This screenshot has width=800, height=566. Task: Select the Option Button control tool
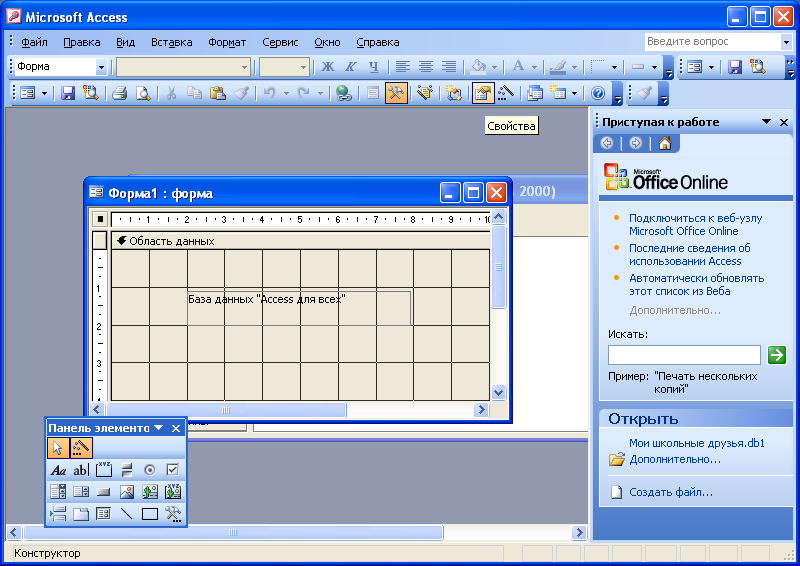(x=149, y=470)
